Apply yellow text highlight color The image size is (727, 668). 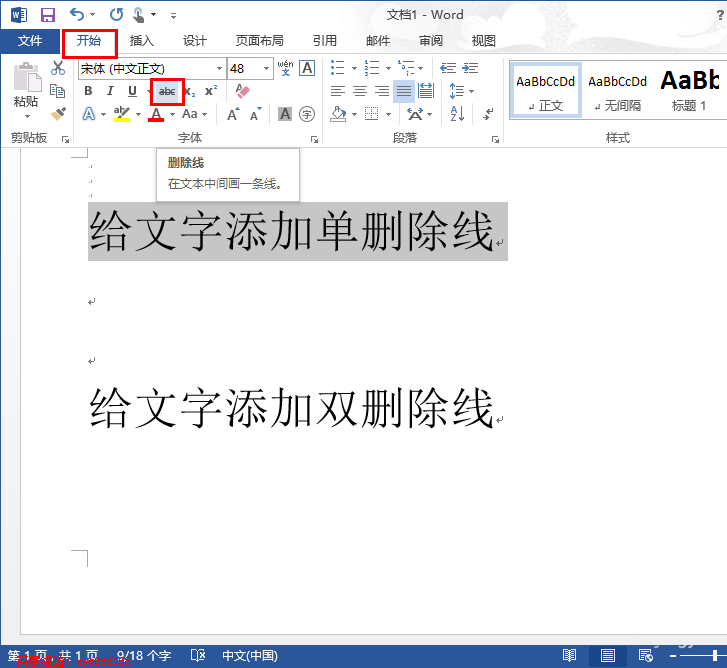[122, 114]
